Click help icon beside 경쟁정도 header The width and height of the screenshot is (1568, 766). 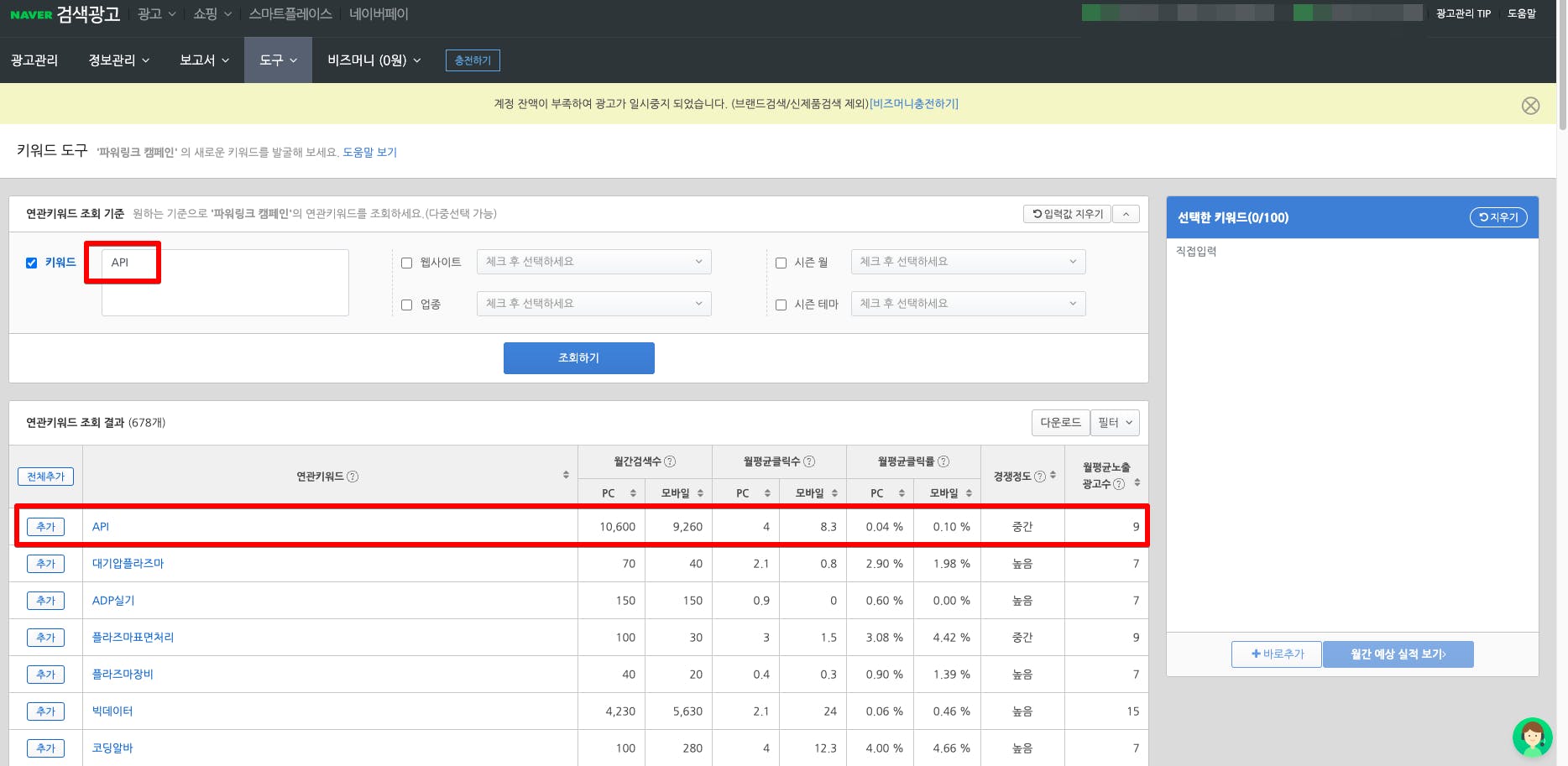pyautogui.click(x=1040, y=477)
